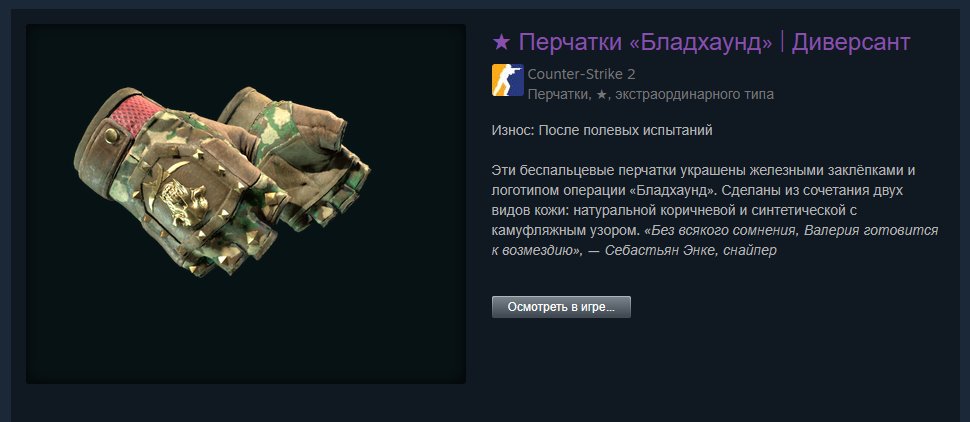
Task: Click the Counter-Strike 2 game name text
Action: [582, 74]
